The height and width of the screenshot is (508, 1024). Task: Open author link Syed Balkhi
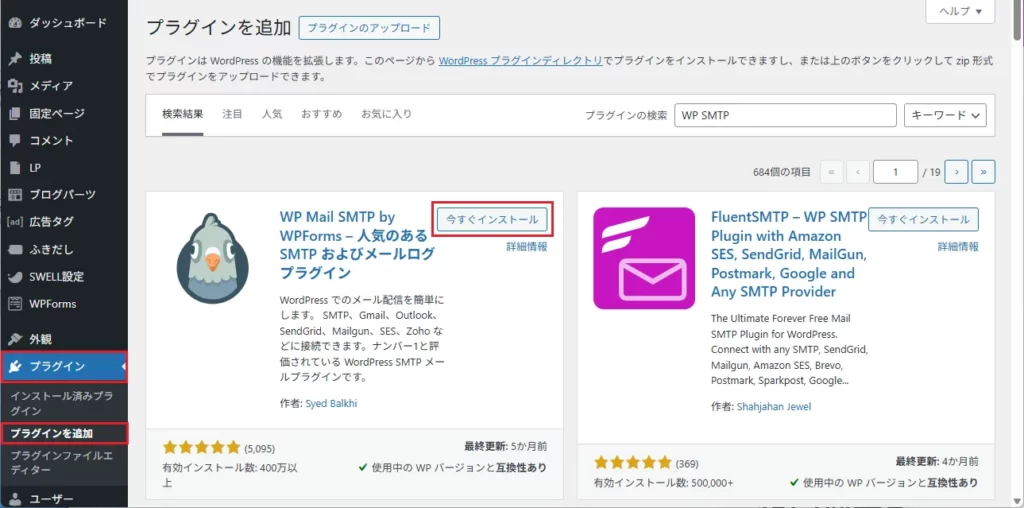tap(331, 404)
